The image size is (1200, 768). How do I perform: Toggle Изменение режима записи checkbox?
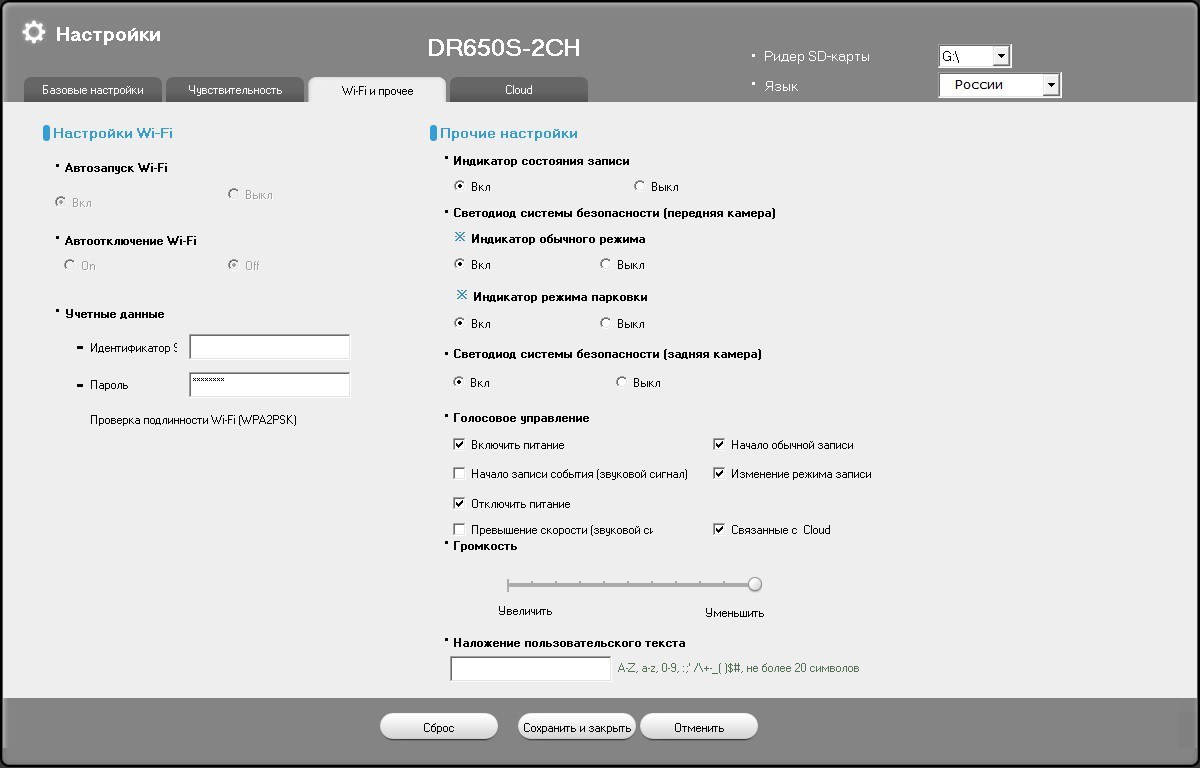[x=719, y=474]
